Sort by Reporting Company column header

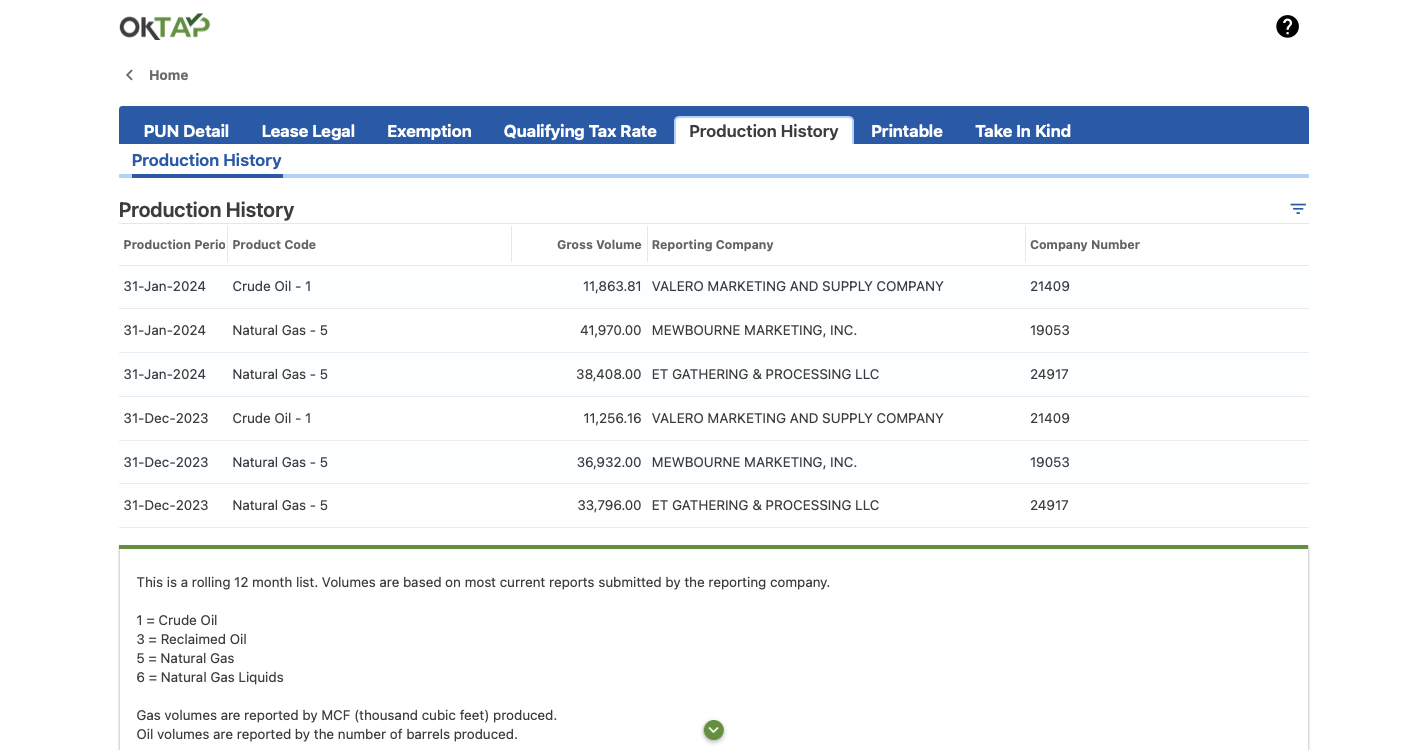click(712, 245)
